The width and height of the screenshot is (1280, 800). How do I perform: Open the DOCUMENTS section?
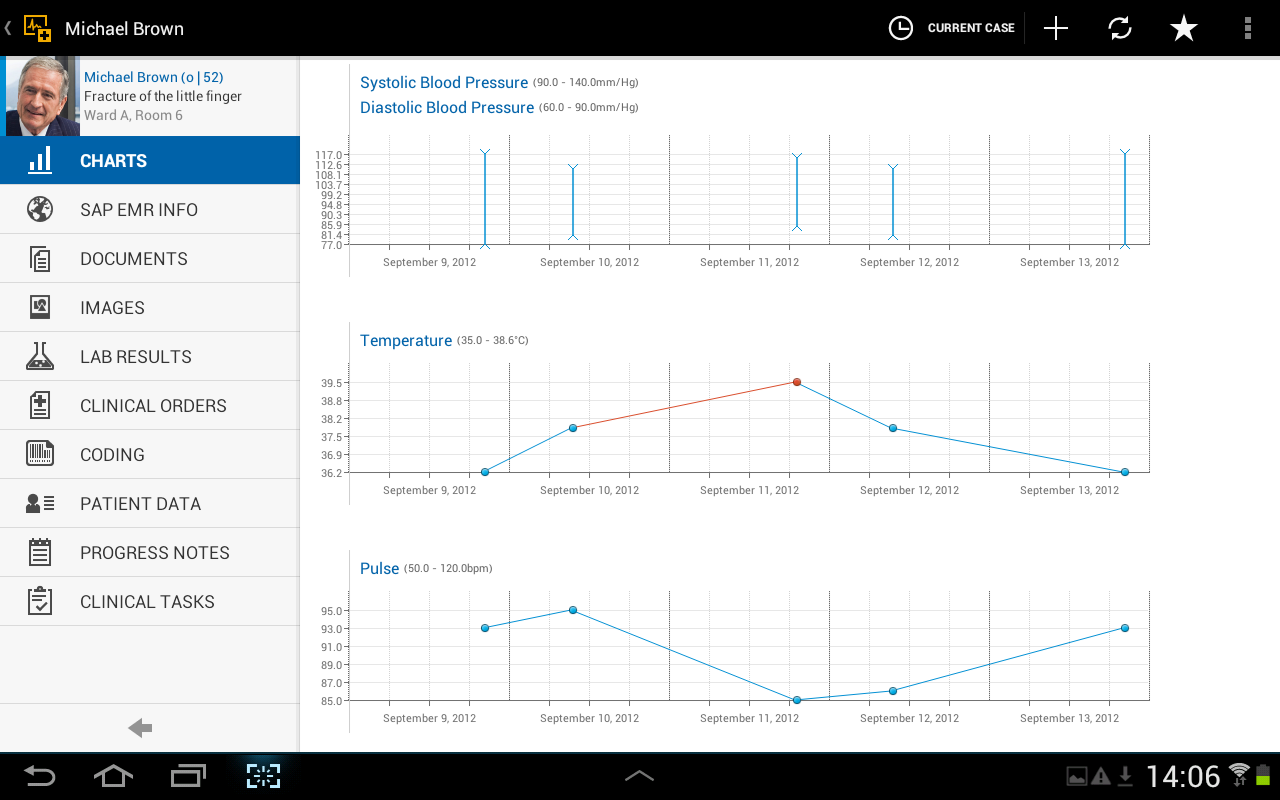pos(150,258)
